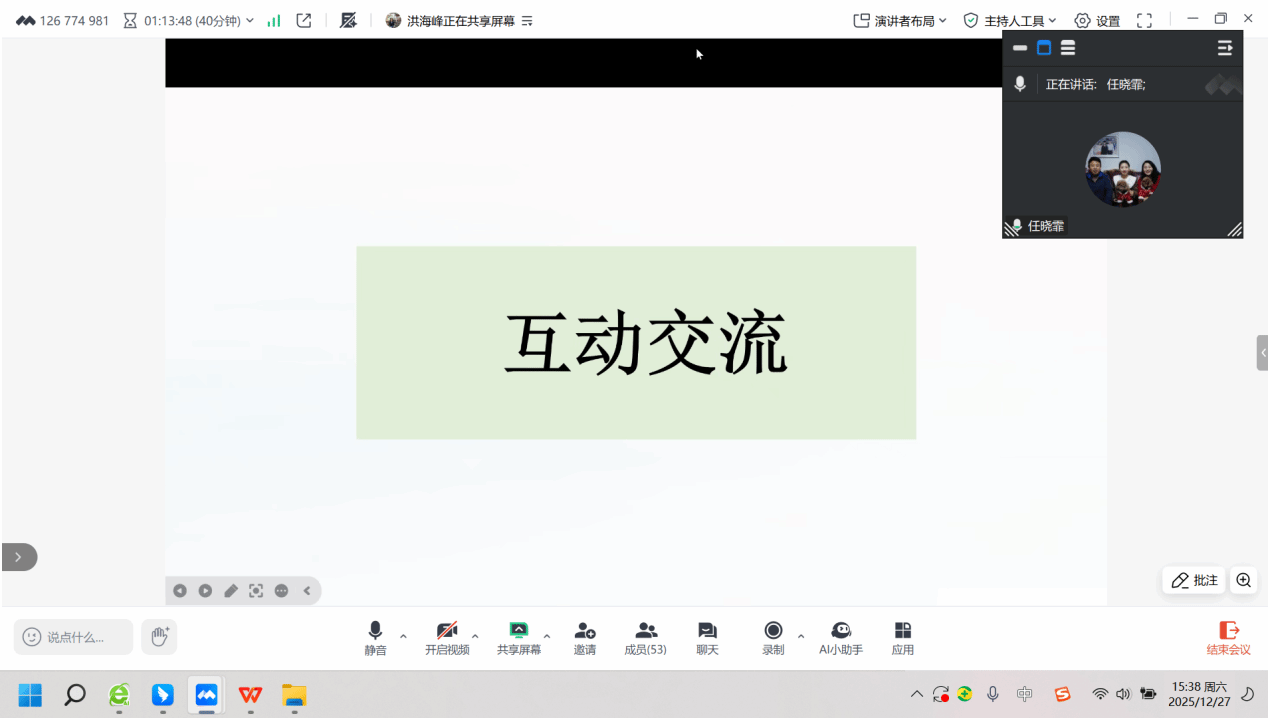Click the 批注 annotate button
This screenshot has height=718, width=1268.
pyautogui.click(x=1194, y=580)
